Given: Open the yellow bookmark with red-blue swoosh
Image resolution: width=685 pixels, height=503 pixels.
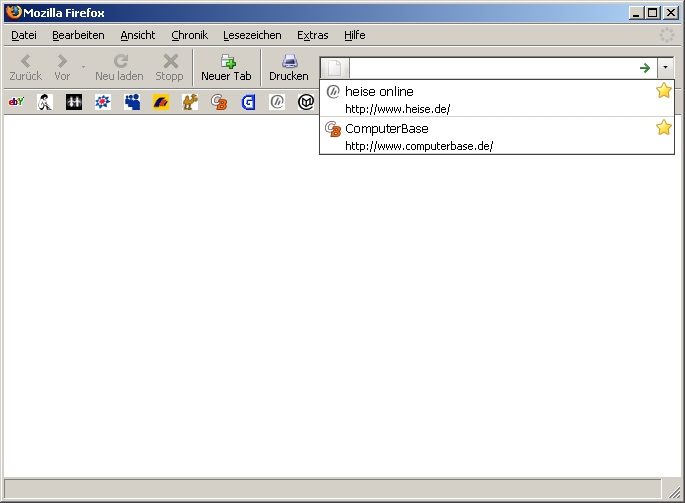Looking at the screenshot, I should (x=161, y=102).
